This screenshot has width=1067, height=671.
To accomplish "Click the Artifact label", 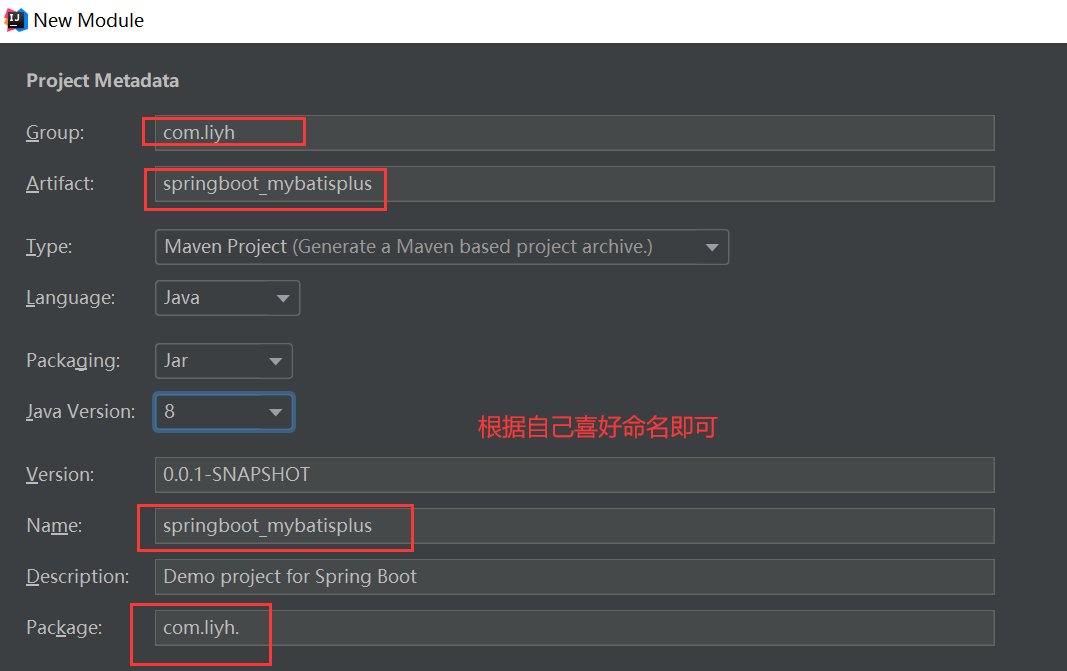I will (x=60, y=184).
